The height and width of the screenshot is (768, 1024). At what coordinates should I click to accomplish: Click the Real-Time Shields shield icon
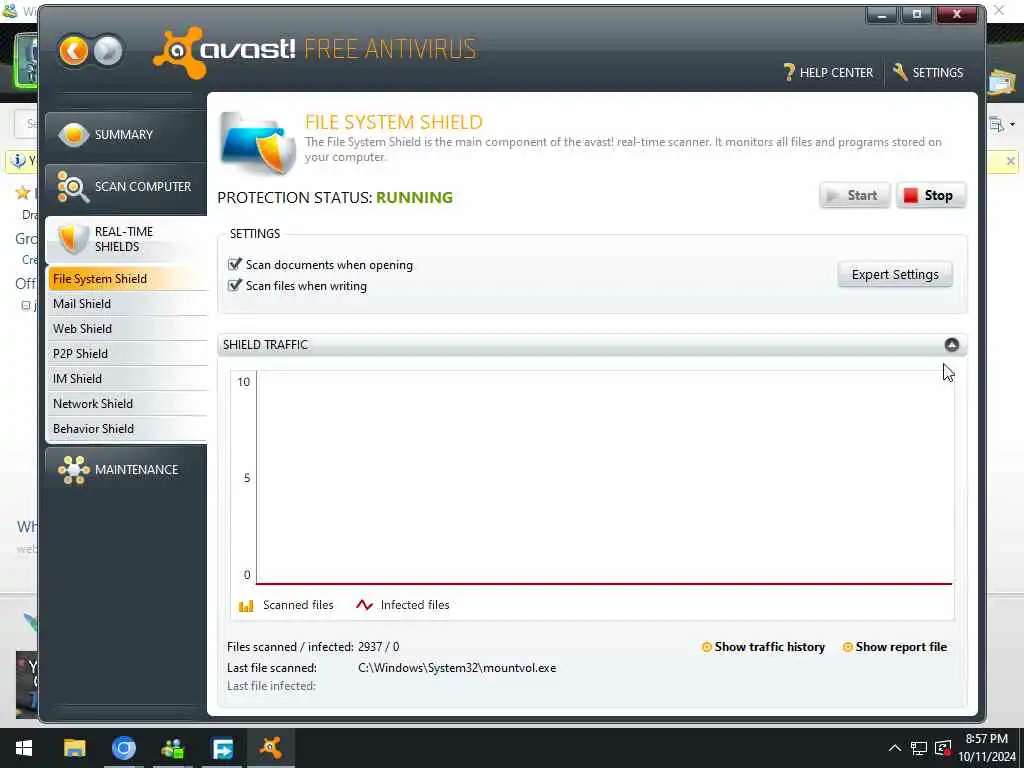[x=73, y=239]
